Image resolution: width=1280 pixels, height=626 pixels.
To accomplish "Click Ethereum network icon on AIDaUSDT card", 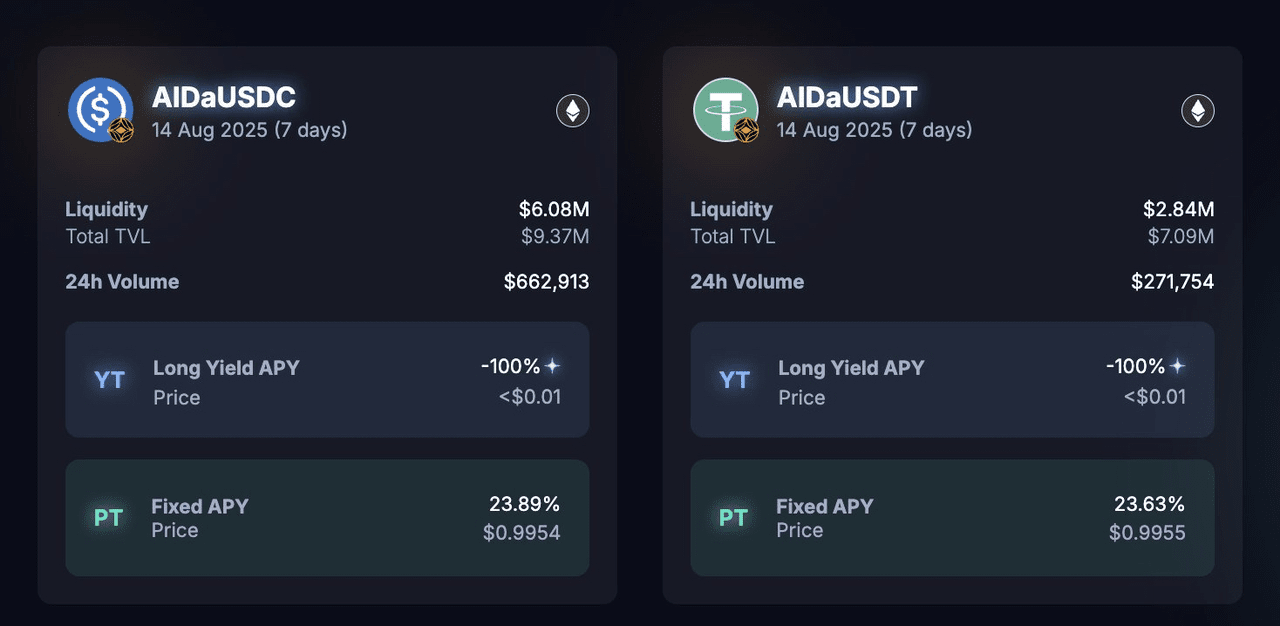I will [1198, 111].
